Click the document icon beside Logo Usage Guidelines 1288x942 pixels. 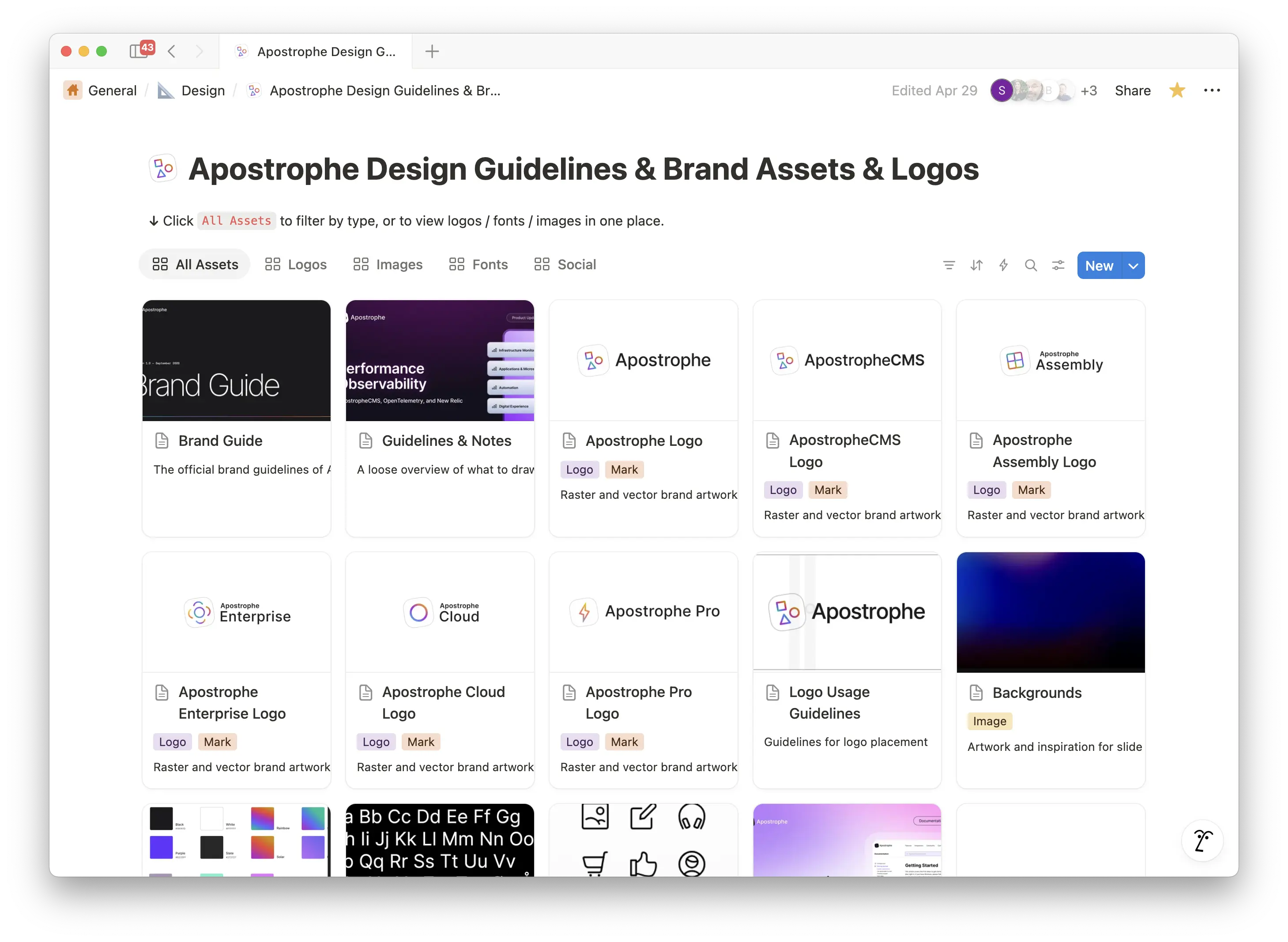coord(772,692)
